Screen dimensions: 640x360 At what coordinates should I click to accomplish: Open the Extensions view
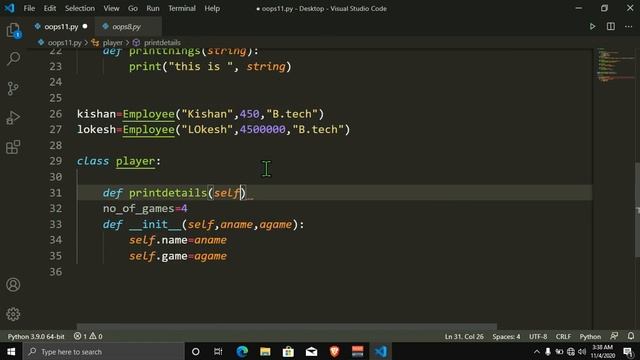[x=13, y=147]
